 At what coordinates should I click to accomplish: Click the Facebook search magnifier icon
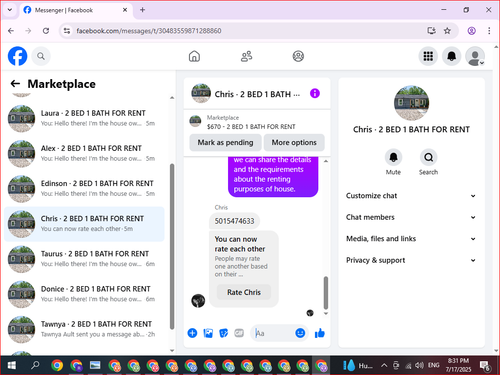pos(41,56)
